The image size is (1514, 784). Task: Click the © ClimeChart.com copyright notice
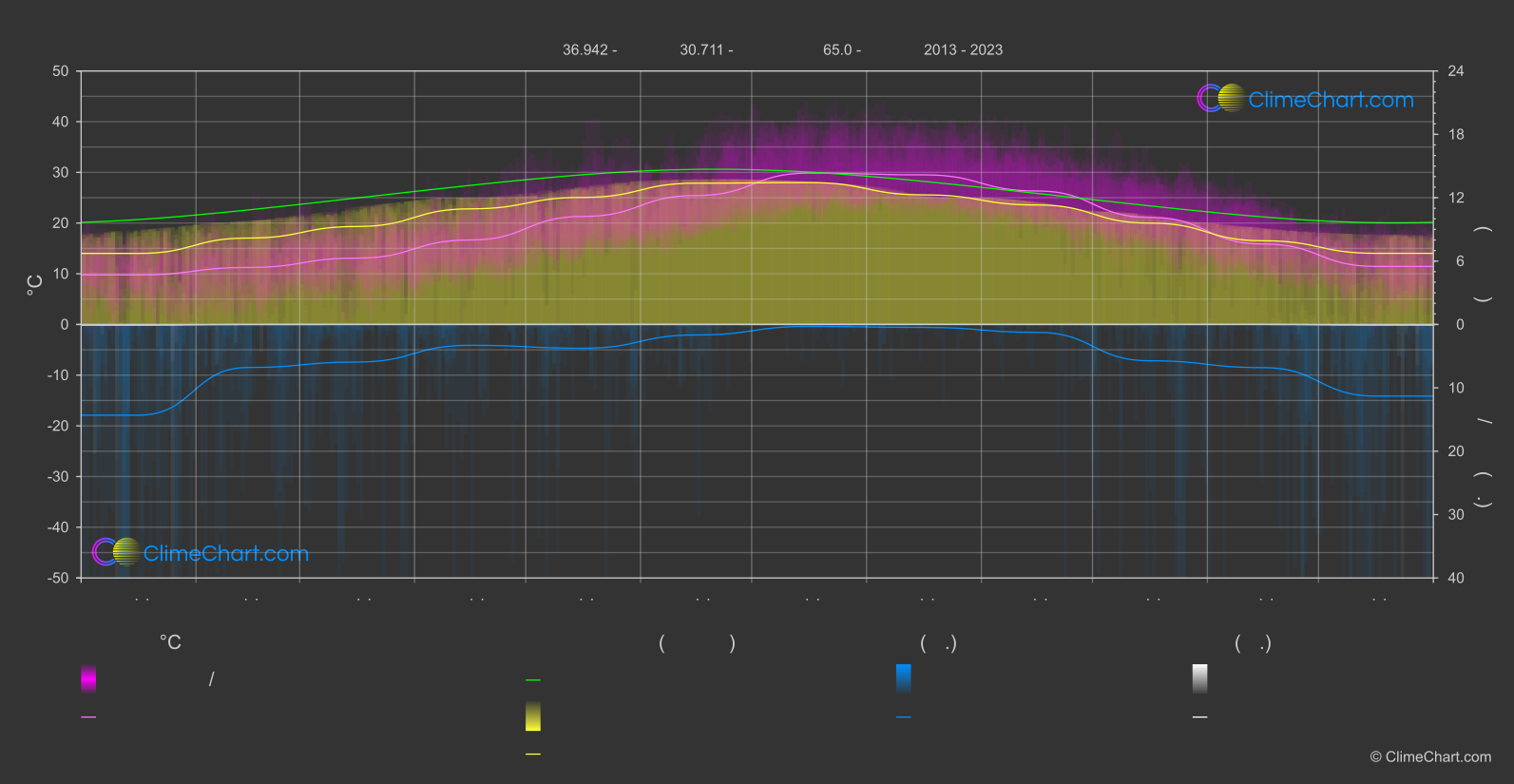1430,757
